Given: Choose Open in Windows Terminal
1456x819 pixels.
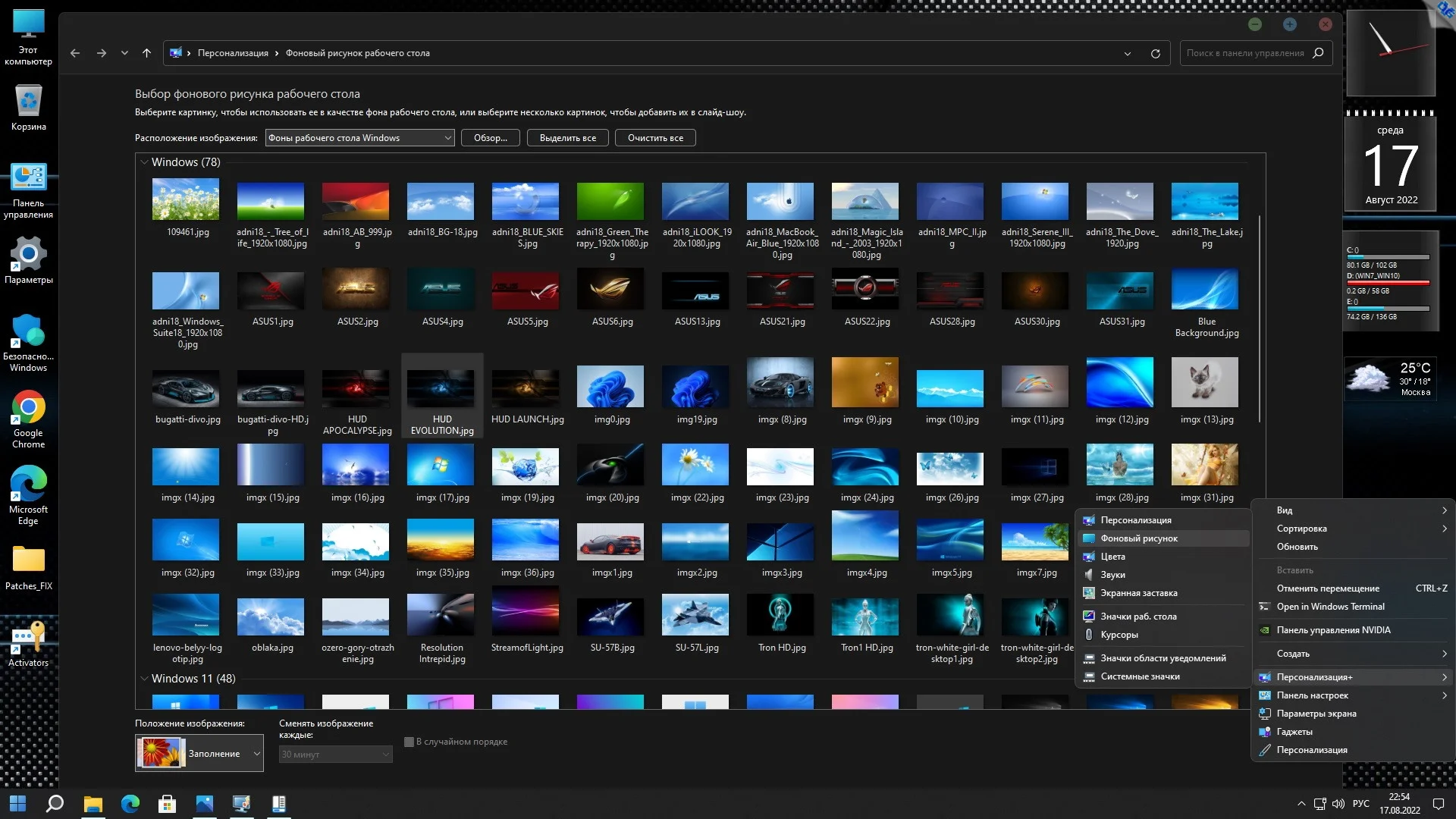Looking at the screenshot, I should tap(1330, 607).
